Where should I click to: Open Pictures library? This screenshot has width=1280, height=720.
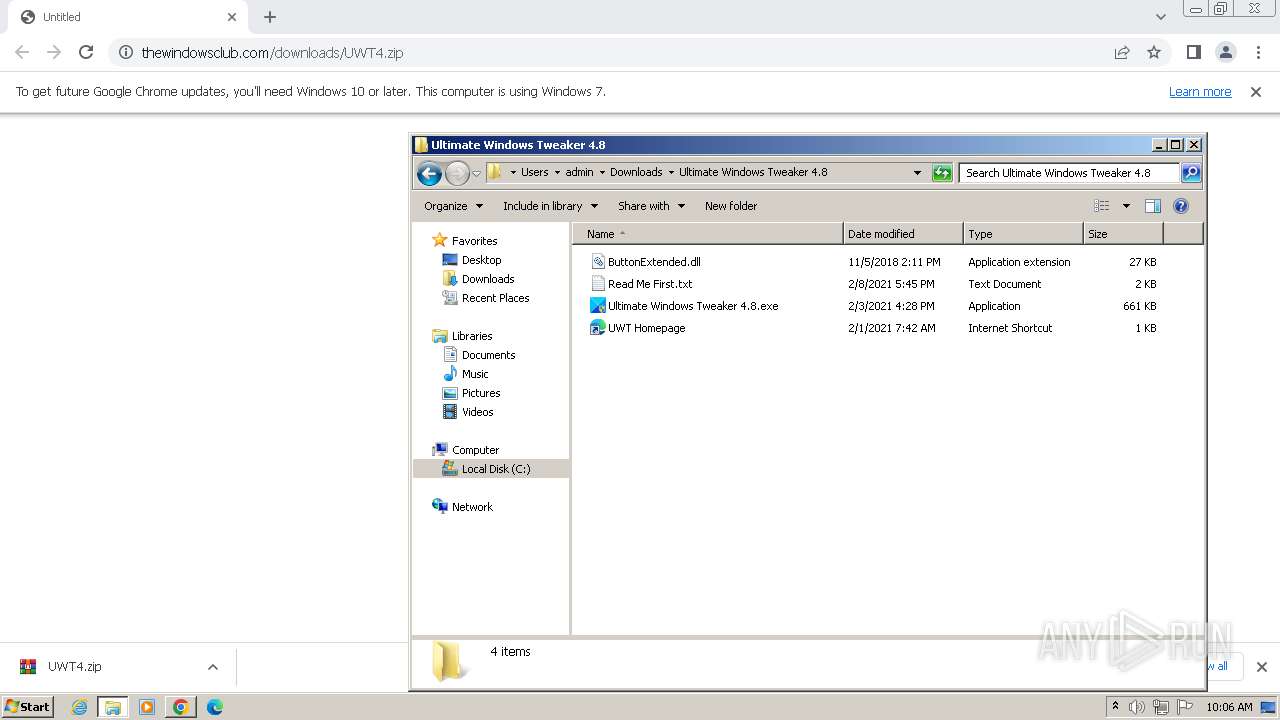(x=481, y=393)
